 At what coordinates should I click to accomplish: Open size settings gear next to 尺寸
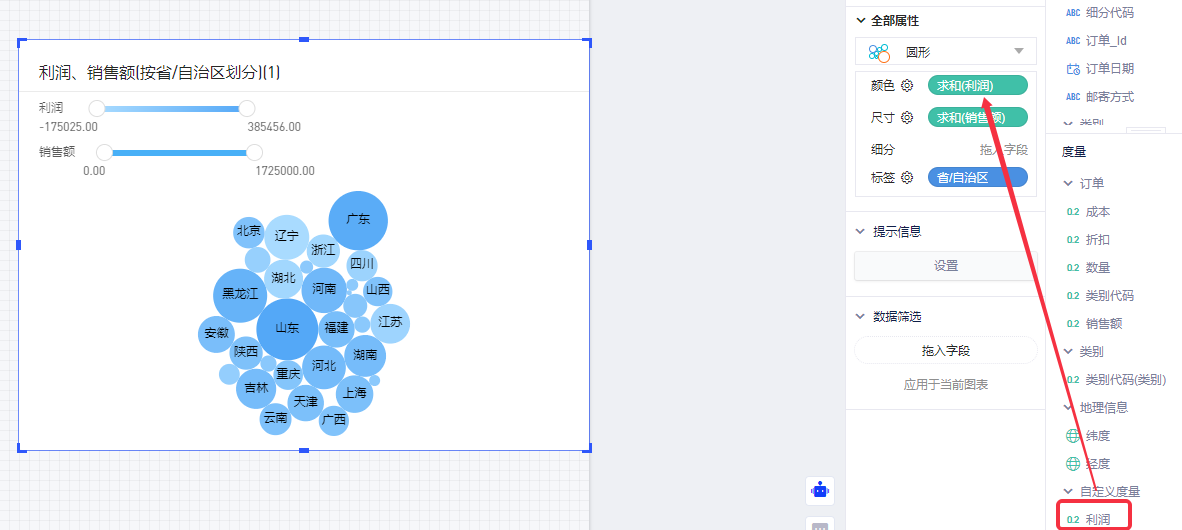[x=908, y=118]
